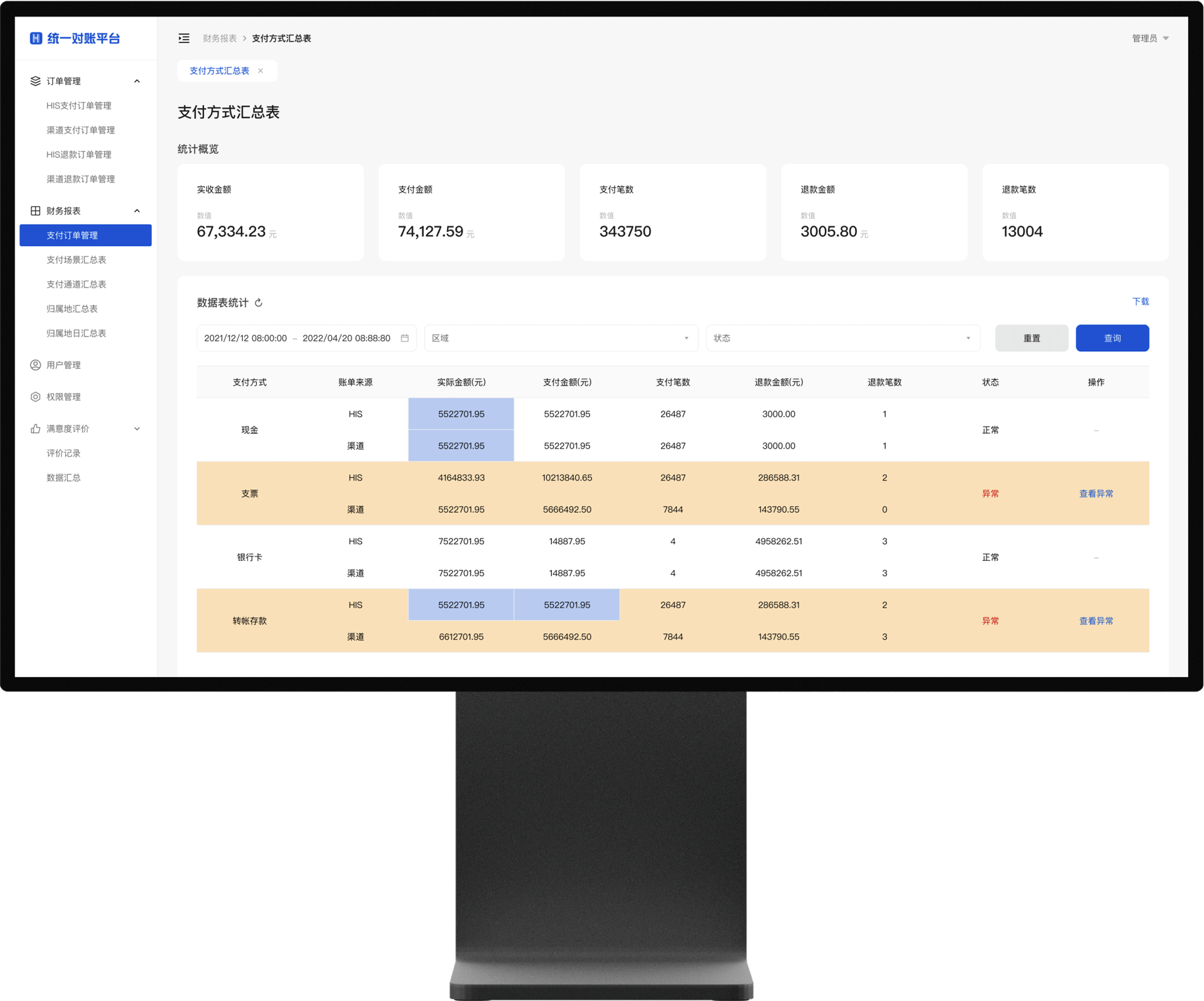Collapse the 财务报表 menu chevron
Image resolution: width=1204 pixels, height=1001 pixels.
137,210
